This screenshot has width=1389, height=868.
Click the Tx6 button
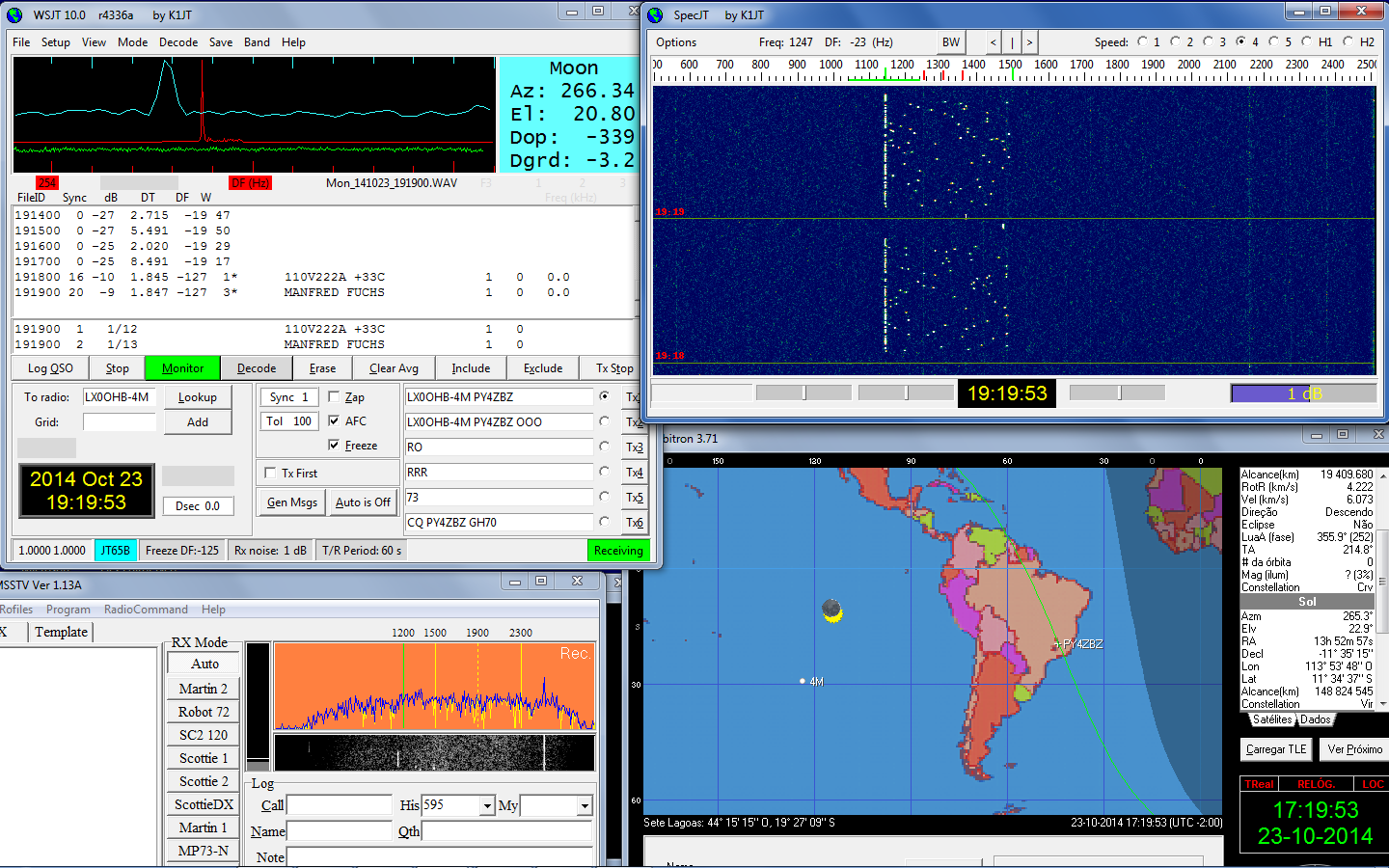(x=634, y=523)
